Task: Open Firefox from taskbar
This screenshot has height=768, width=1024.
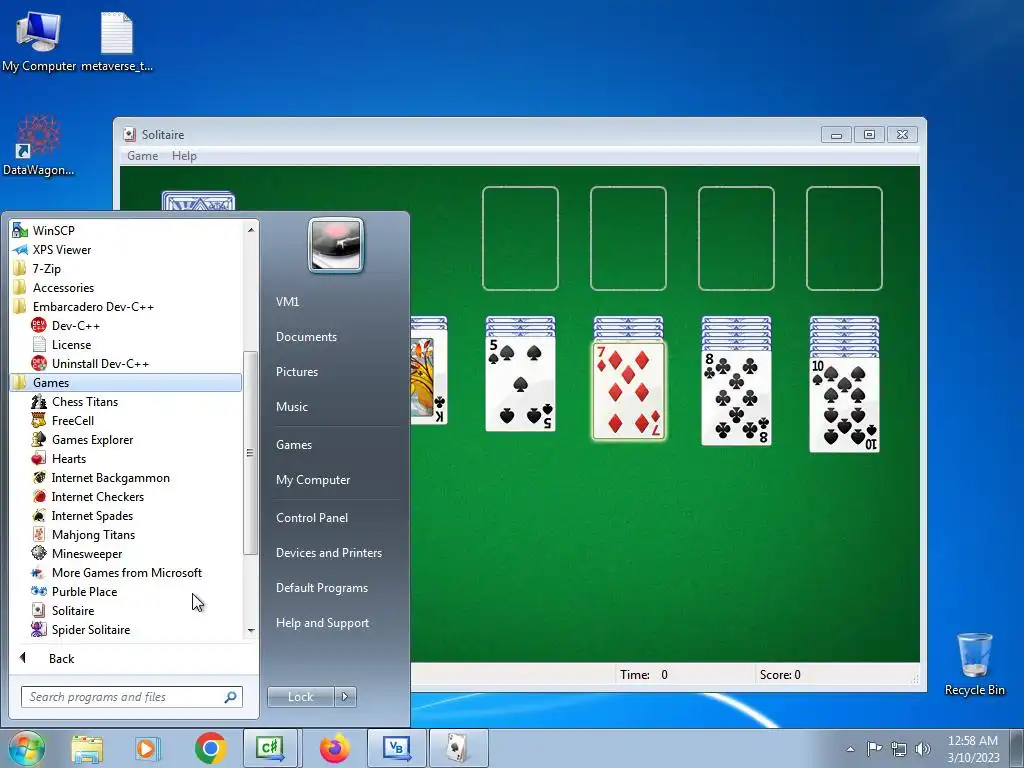Action: click(334, 748)
